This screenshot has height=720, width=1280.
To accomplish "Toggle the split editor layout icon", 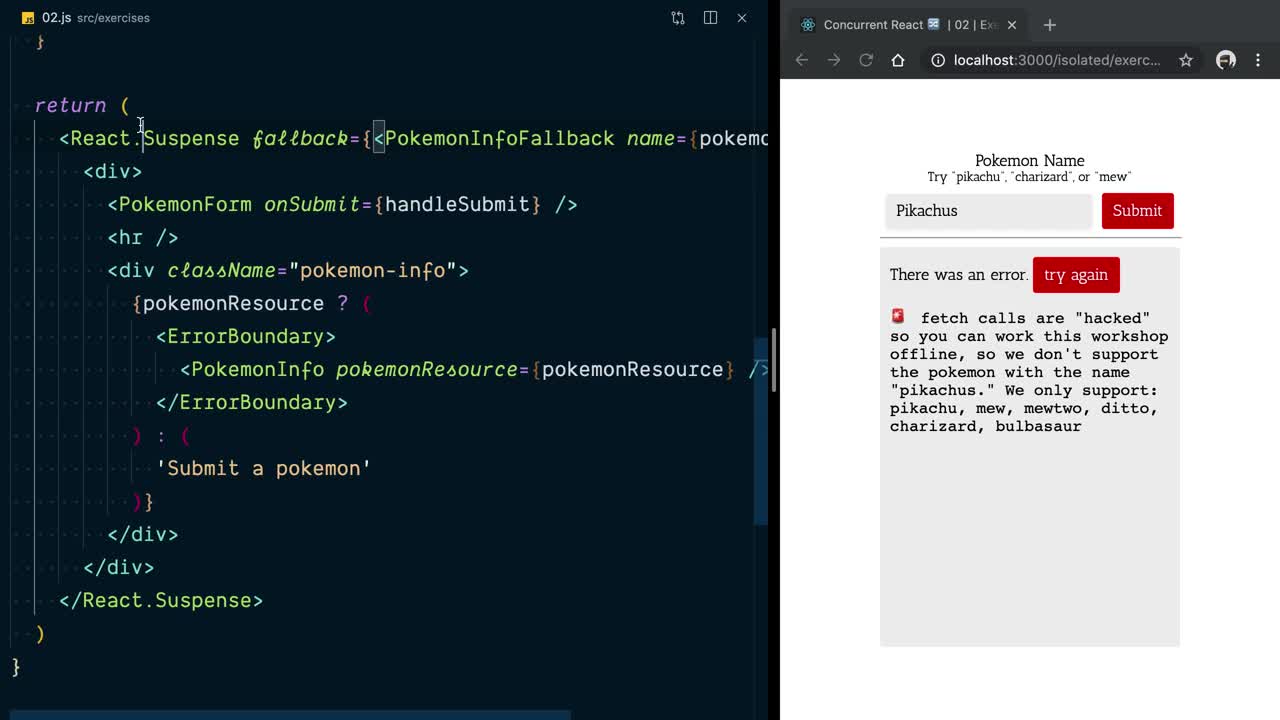I will click(710, 18).
